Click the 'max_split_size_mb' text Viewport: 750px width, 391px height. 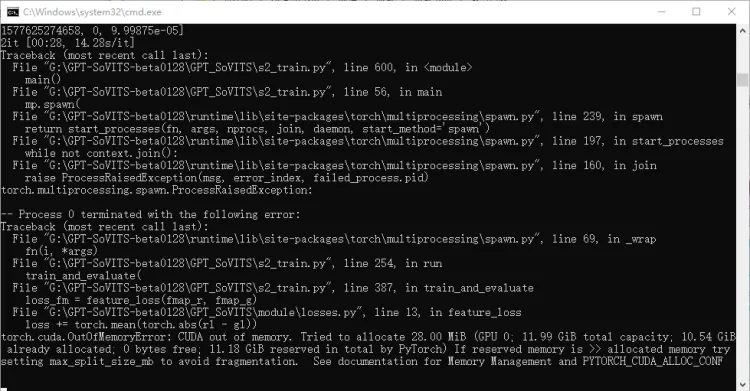101,361
